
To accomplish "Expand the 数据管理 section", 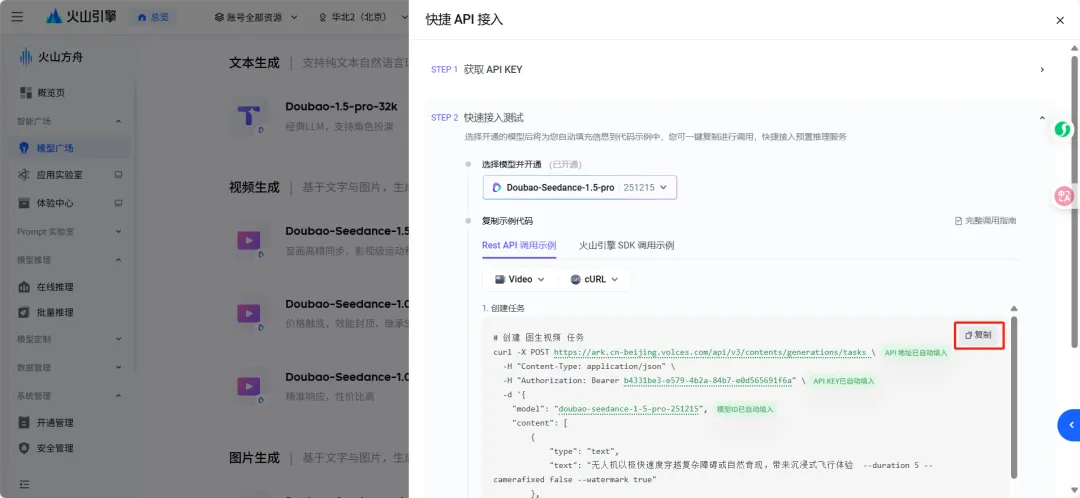I will click(x=118, y=368).
